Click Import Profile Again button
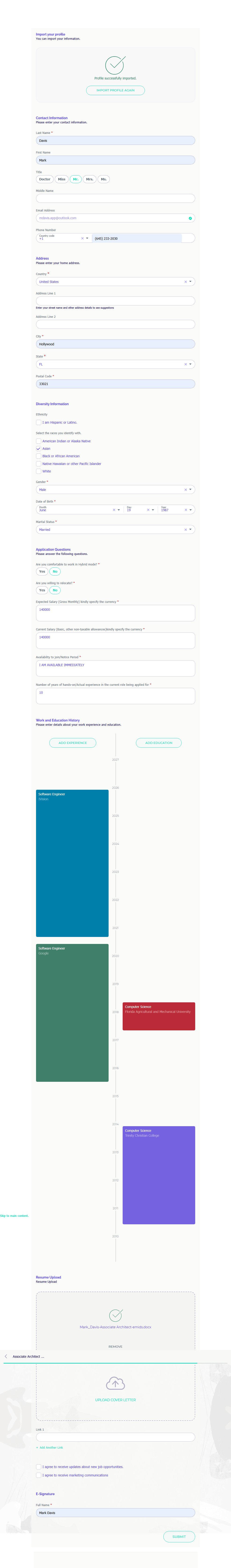 [115, 90]
